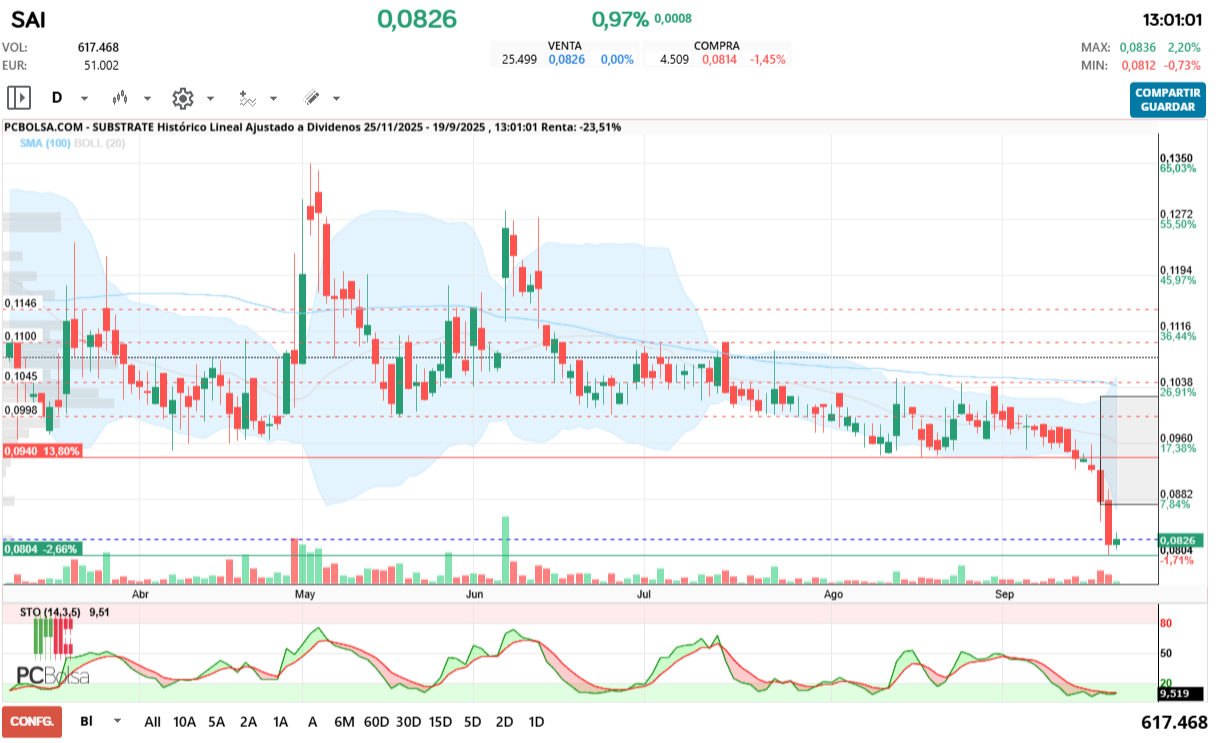Select the 6M time range
1221x743 pixels.
click(344, 722)
